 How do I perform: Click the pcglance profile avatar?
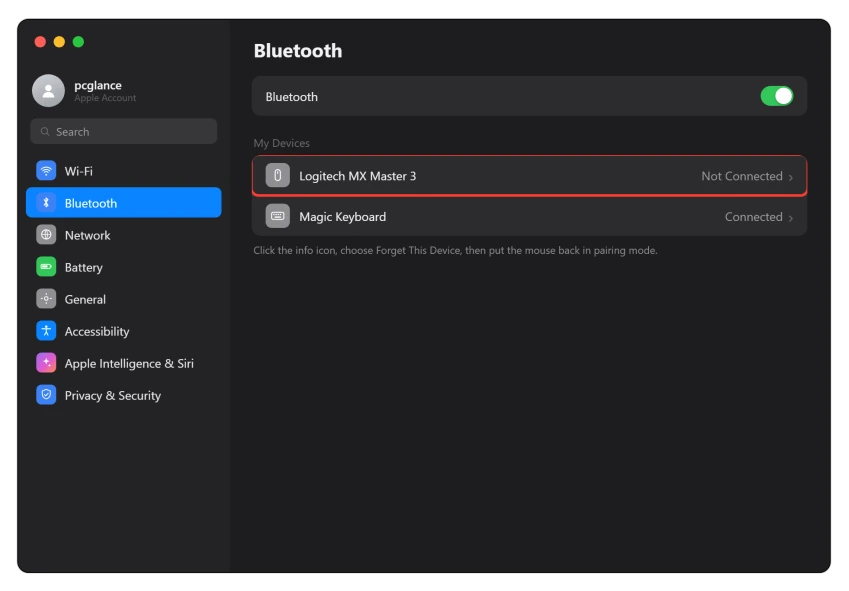click(48, 90)
